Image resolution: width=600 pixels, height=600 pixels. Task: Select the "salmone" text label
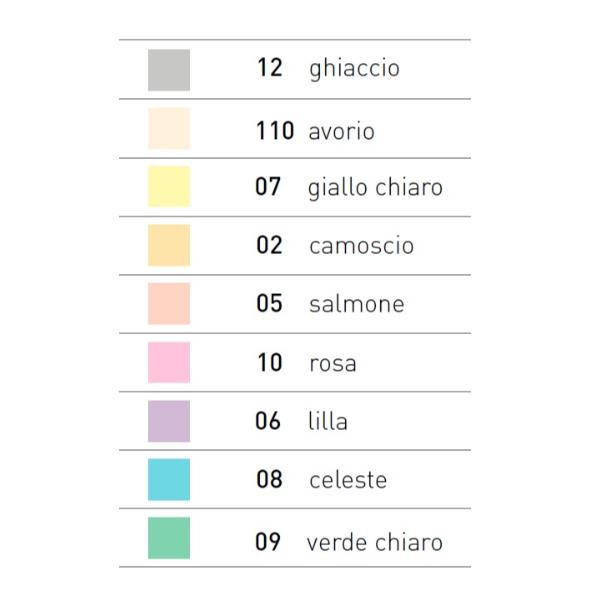[356, 304]
